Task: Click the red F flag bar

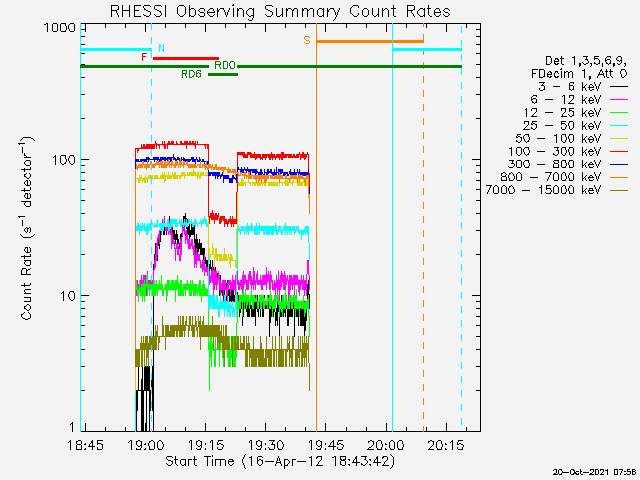Action: [x=186, y=58]
